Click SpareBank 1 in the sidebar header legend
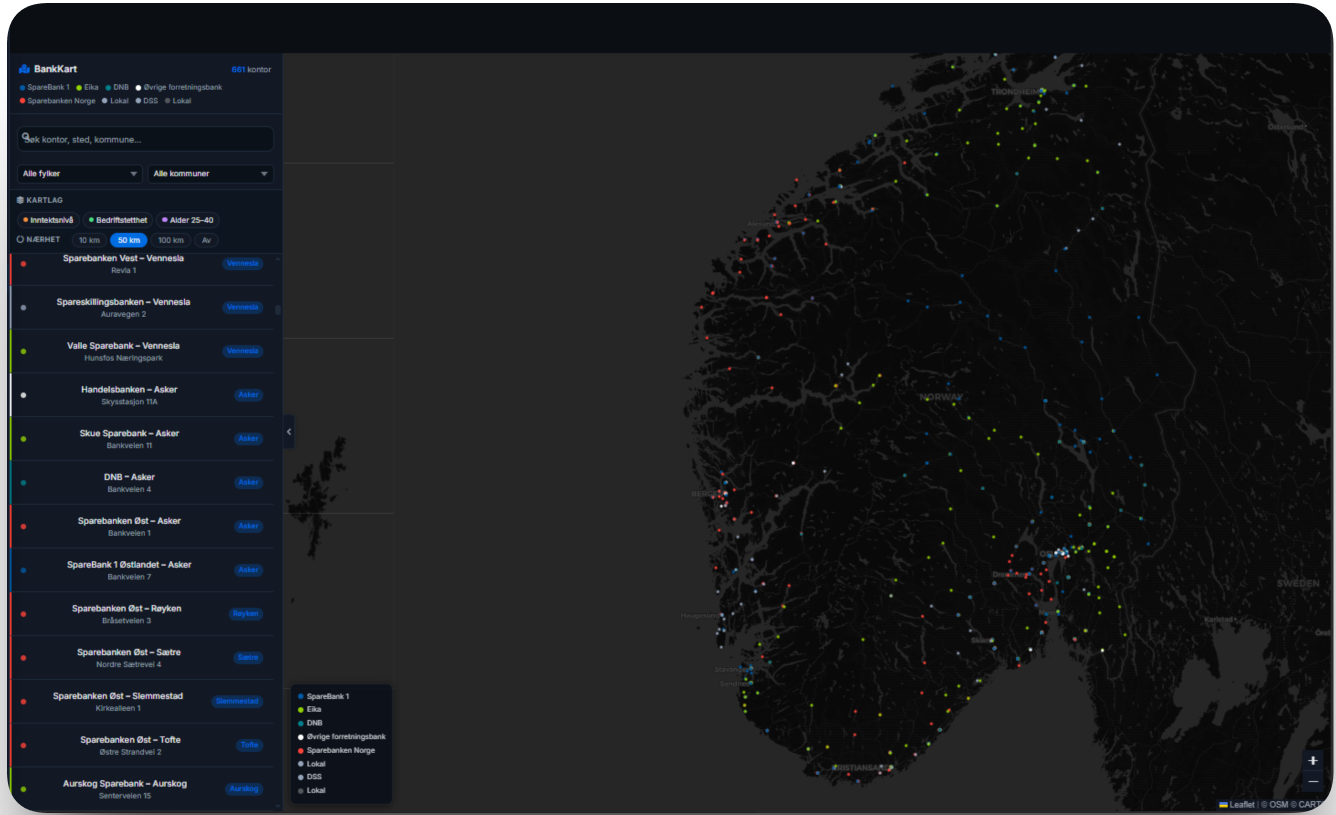The image size is (1336, 815). [x=48, y=87]
